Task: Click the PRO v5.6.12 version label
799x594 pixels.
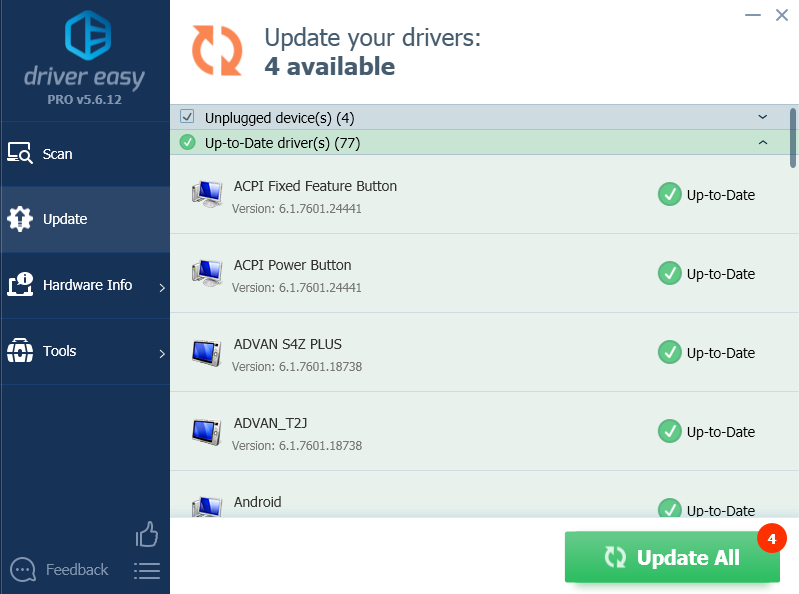Action: (x=85, y=99)
